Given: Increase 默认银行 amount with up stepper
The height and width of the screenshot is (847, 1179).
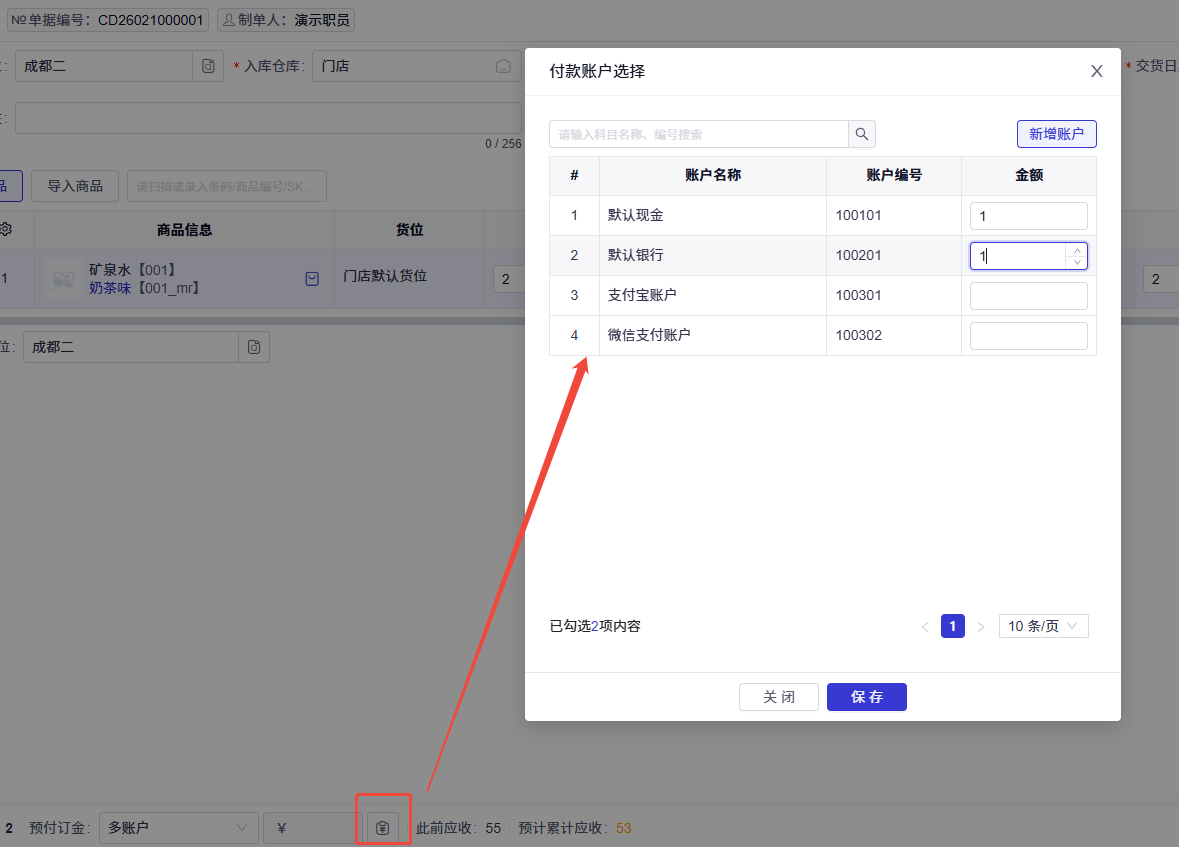Looking at the screenshot, I should pyautogui.click(x=1077, y=250).
